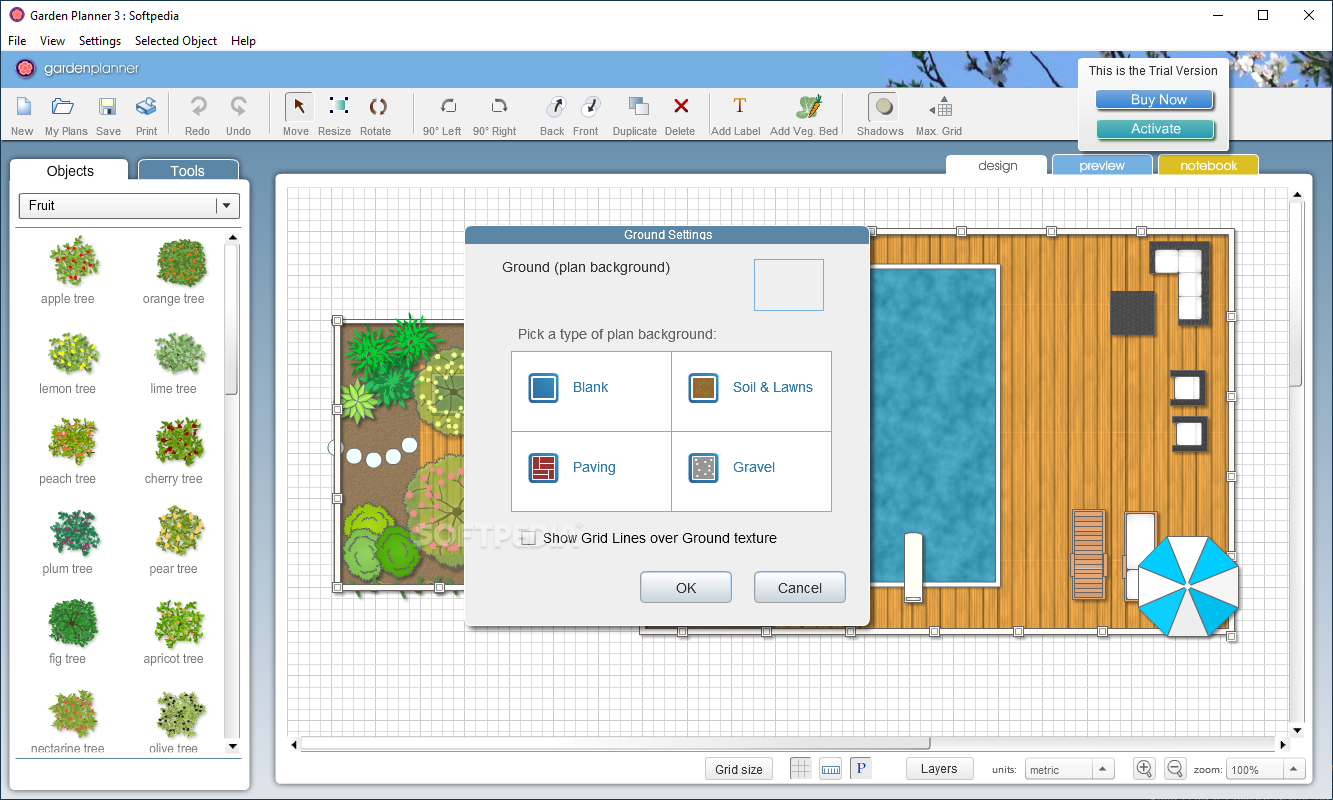The width and height of the screenshot is (1333, 800).
Task: Open the zoom 100% dropdown
Action: pyautogui.click(x=1266, y=770)
